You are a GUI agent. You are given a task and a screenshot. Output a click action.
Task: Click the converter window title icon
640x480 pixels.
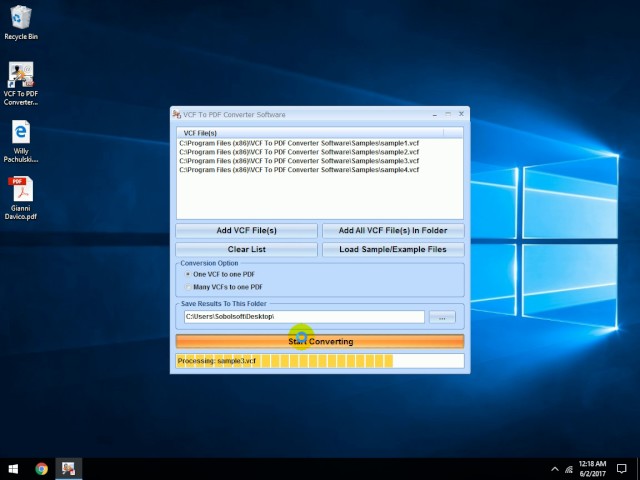click(x=177, y=114)
